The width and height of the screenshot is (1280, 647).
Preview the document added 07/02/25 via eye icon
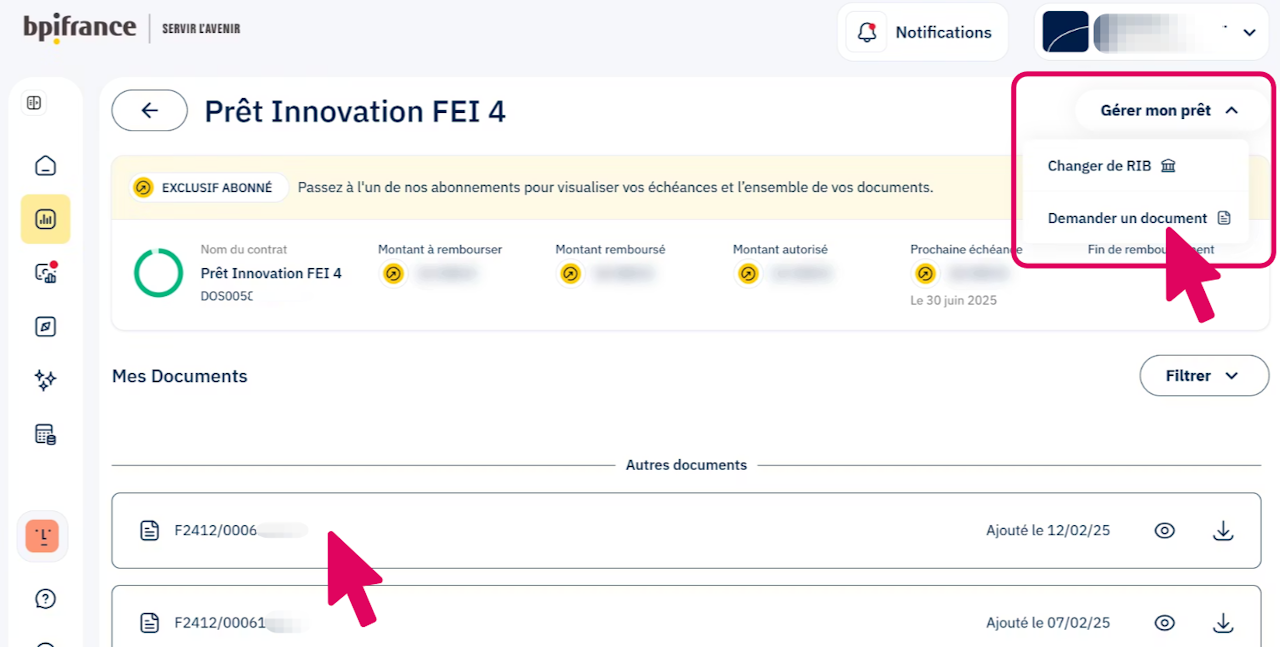[1164, 623]
